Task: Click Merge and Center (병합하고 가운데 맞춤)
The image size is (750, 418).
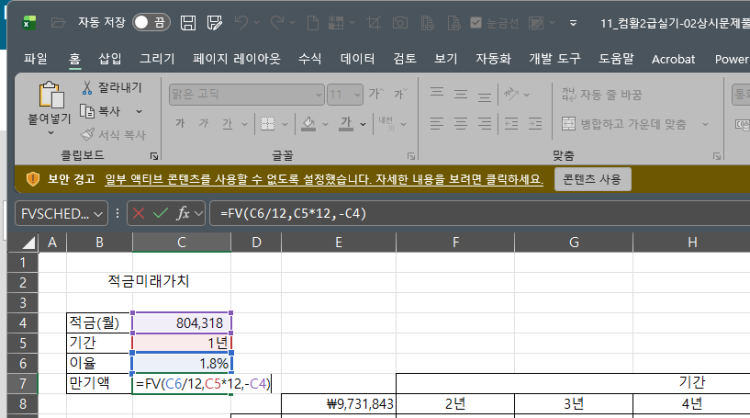Action: (x=624, y=124)
